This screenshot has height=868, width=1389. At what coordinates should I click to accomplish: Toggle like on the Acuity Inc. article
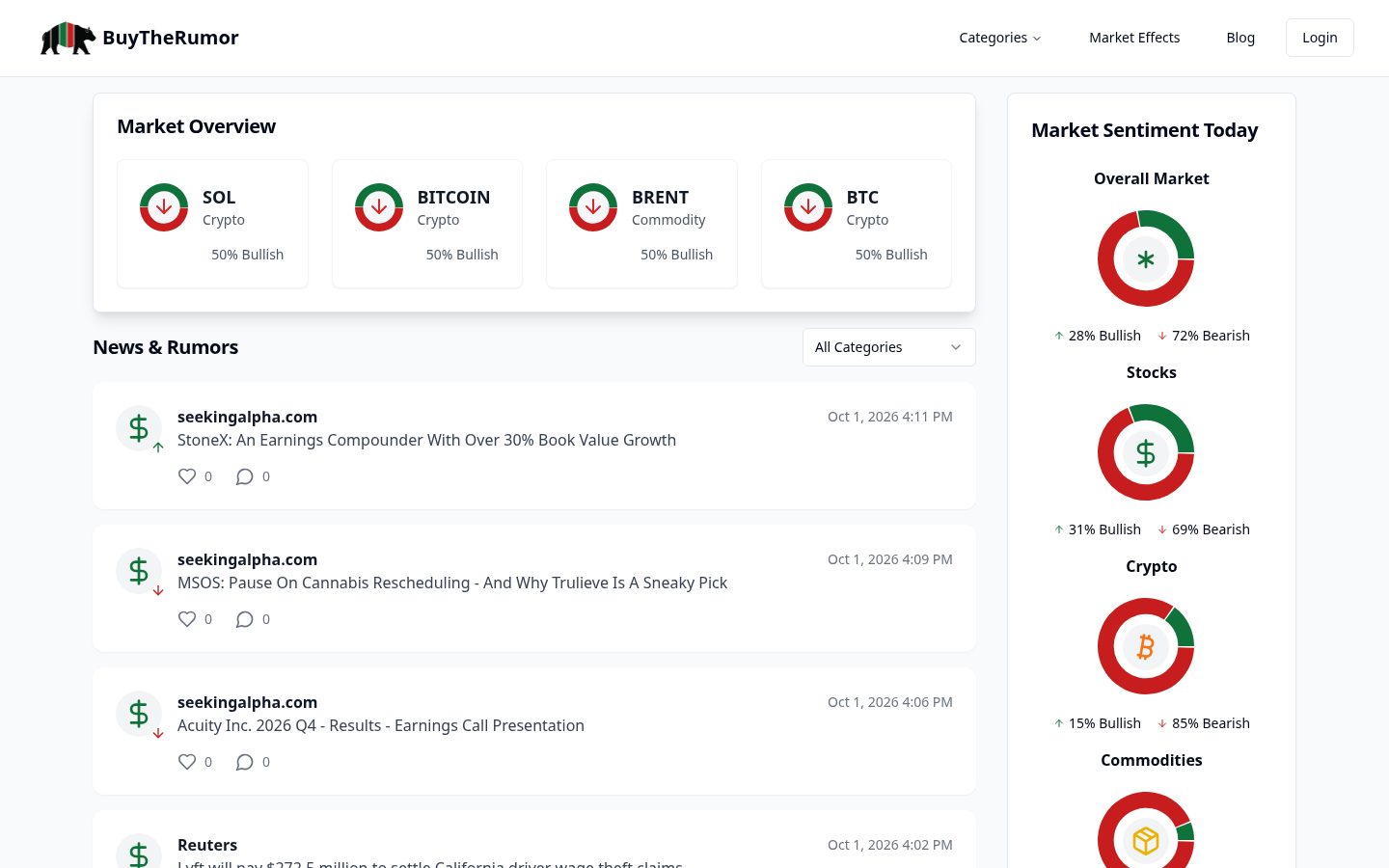click(x=187, y=762)
